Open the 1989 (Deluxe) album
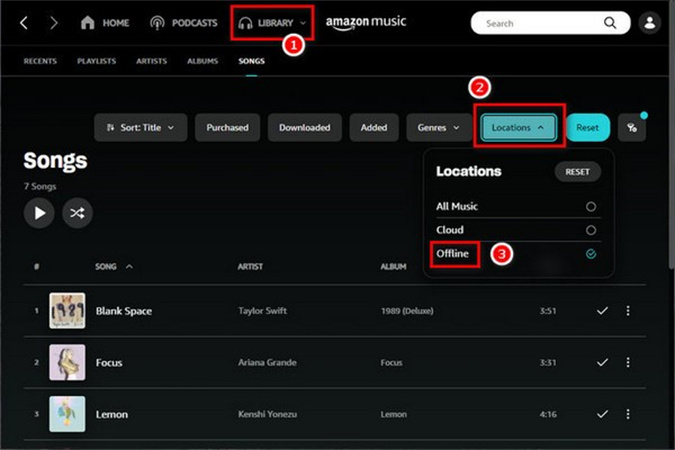Image resolution: width=675 pixels, height=450 pixels. [407, 310]
